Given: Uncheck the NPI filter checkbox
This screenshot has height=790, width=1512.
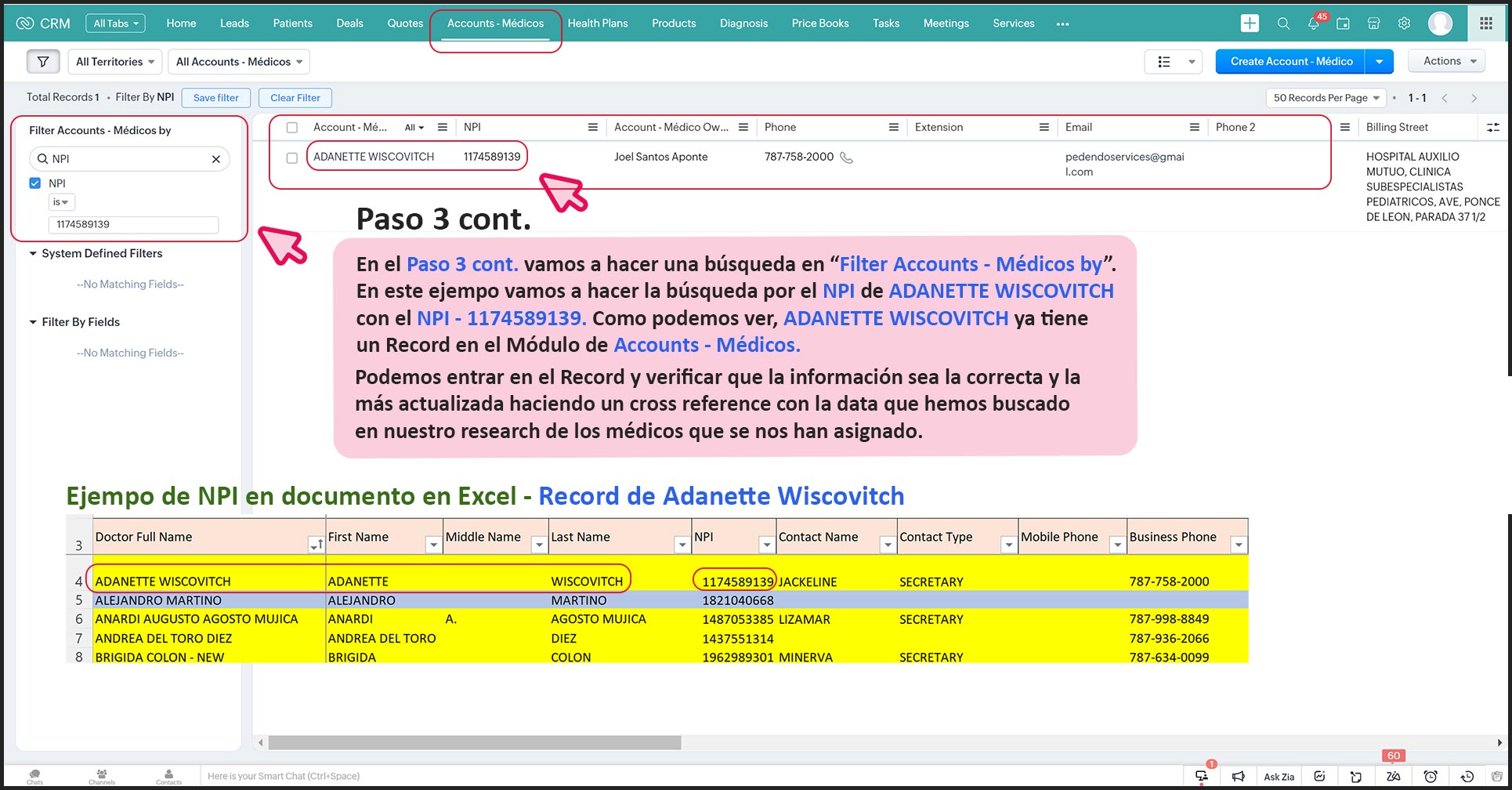Looking at the screenshot, I should (35, 183).
